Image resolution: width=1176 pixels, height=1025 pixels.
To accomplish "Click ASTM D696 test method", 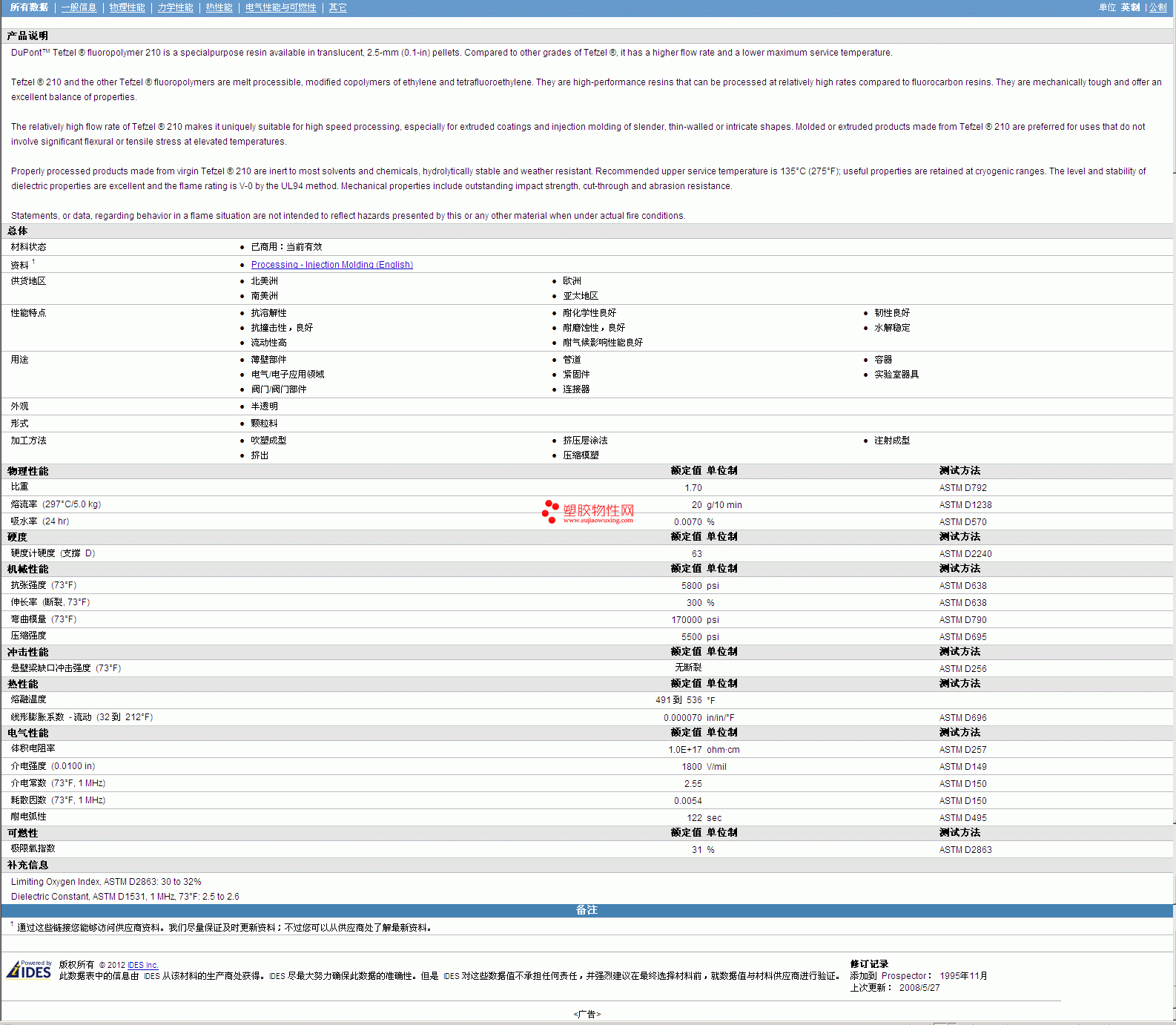I will pyautogui.click(x=962, y=718).
